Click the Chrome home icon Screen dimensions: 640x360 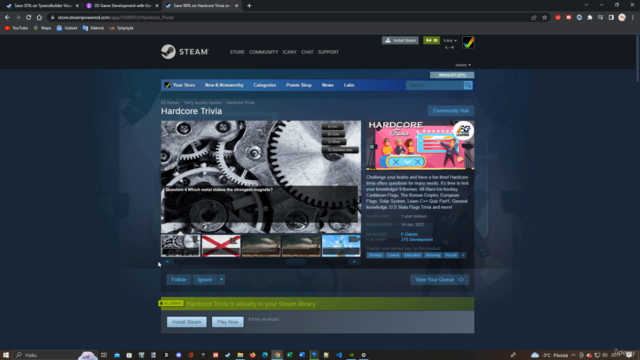click(x=39, y=18)
